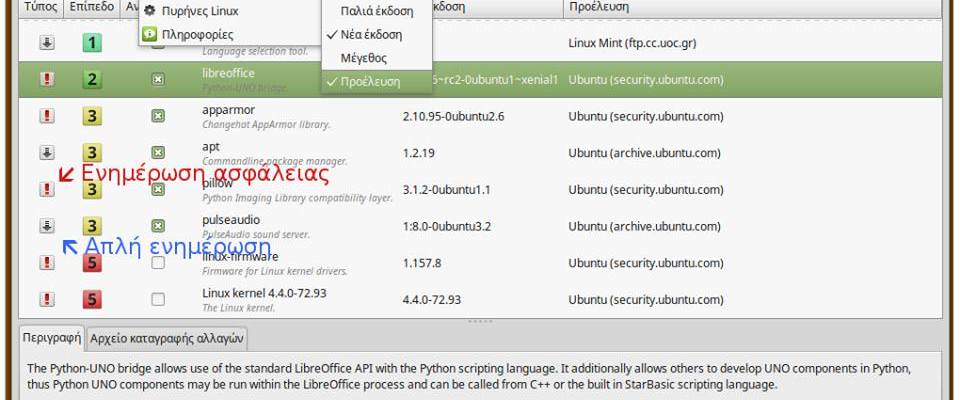
Task: Click the level 1 badge in first row
Action: (92, 43)
